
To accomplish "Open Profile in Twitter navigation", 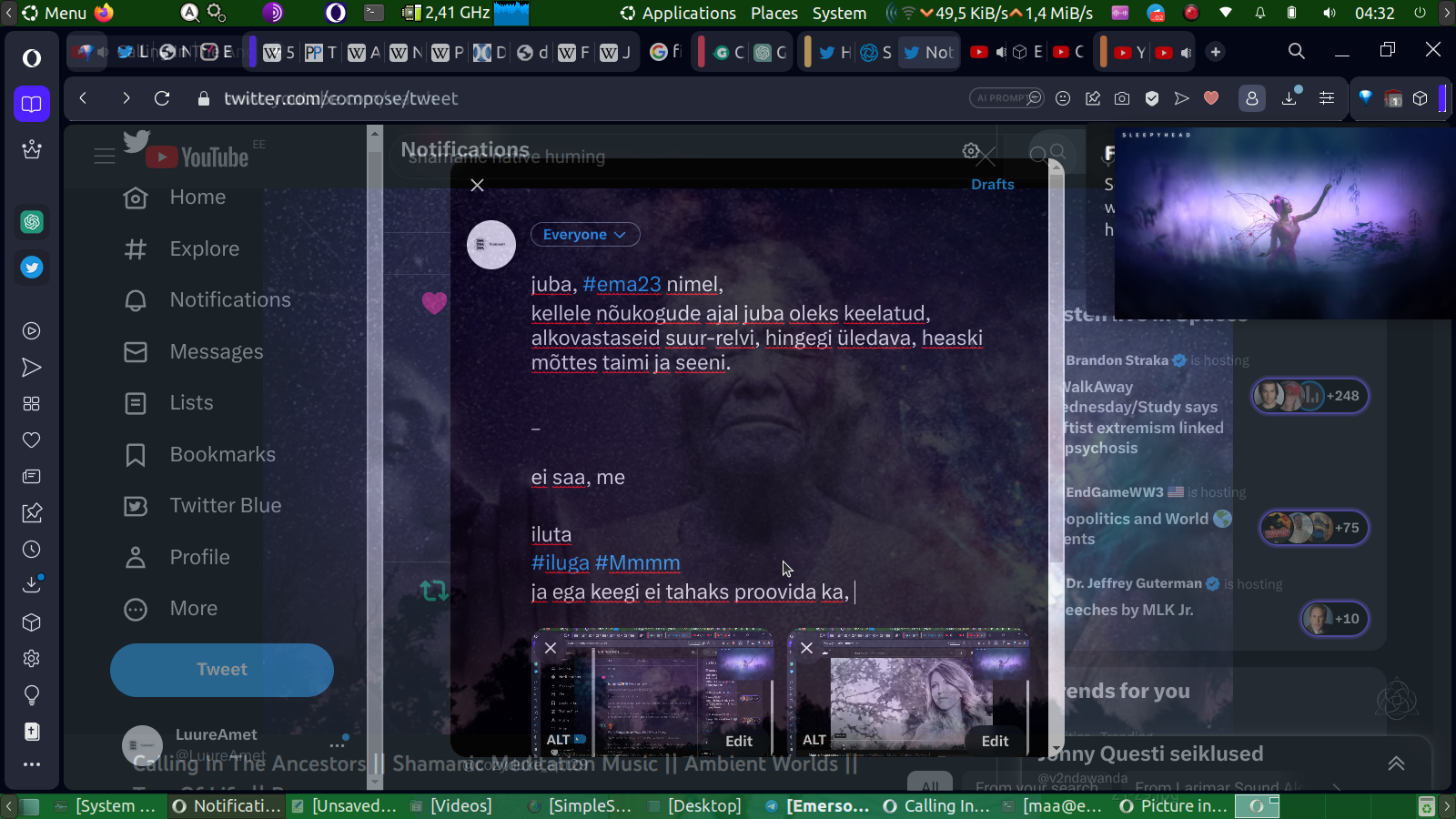I will tap(177, 557).
